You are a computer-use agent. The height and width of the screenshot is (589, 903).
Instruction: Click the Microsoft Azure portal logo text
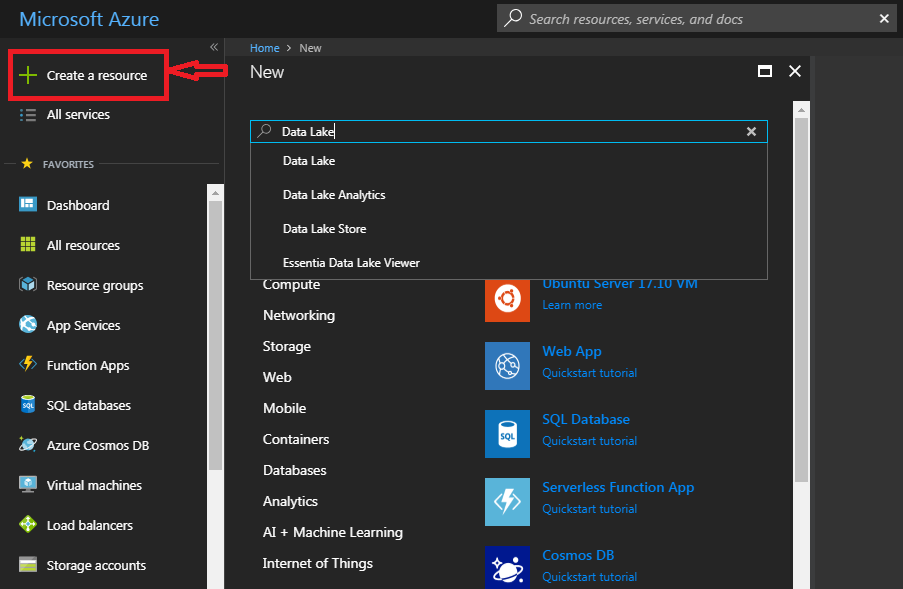(x=89, y=19)
